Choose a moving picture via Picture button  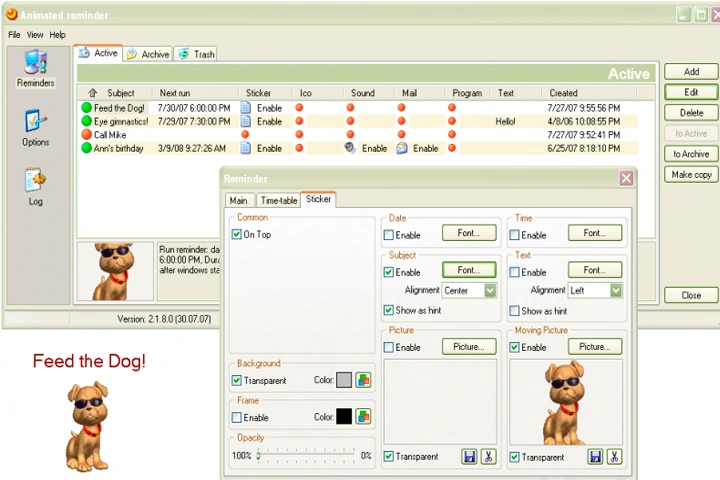[x=595, y=347]
